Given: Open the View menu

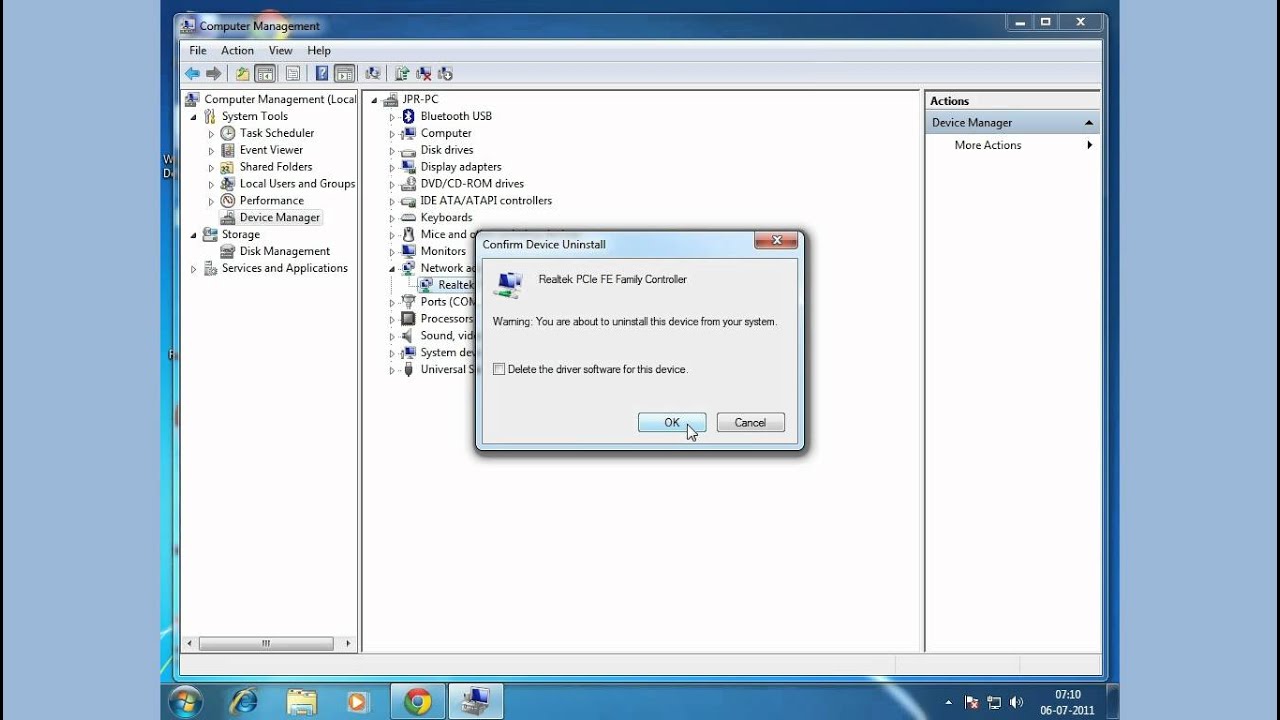Looking at the screenshot, I should (280, 50).
